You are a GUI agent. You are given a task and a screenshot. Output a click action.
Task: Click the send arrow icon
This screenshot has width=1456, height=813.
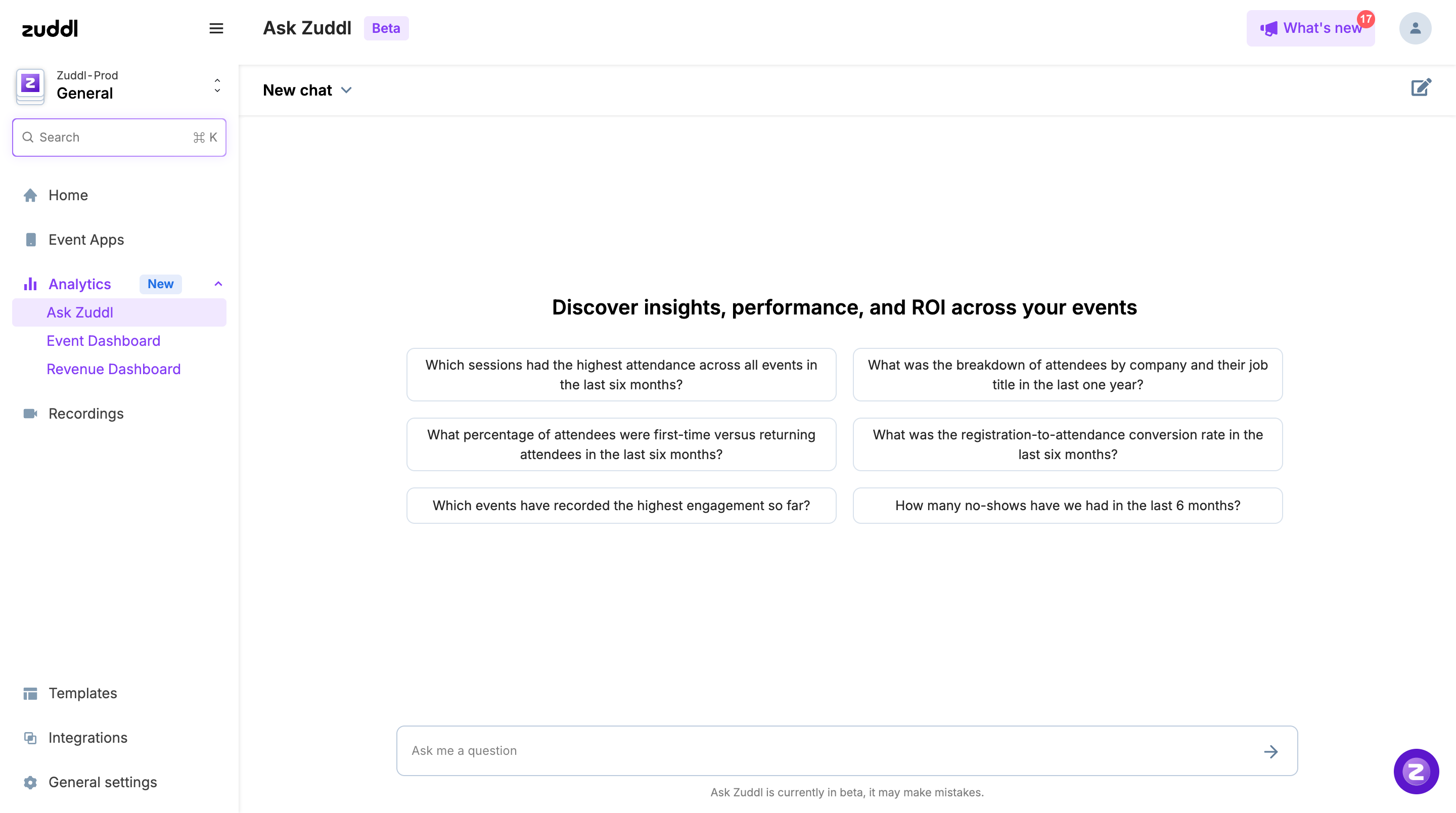(1270, 751)
